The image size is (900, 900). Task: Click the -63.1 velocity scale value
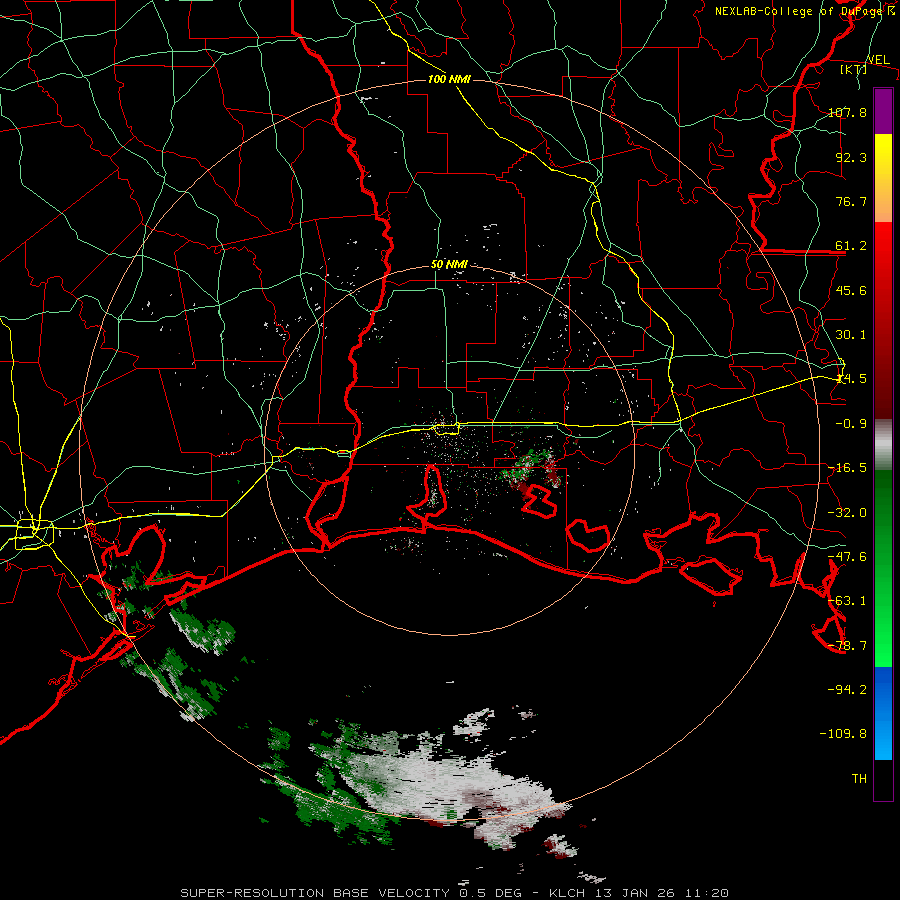(847, 600)
